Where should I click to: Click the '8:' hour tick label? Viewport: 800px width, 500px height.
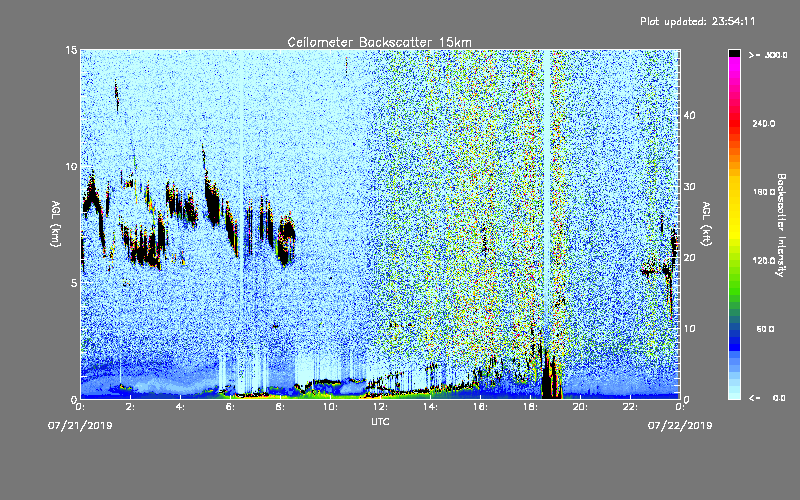click(x=280, y=407)
